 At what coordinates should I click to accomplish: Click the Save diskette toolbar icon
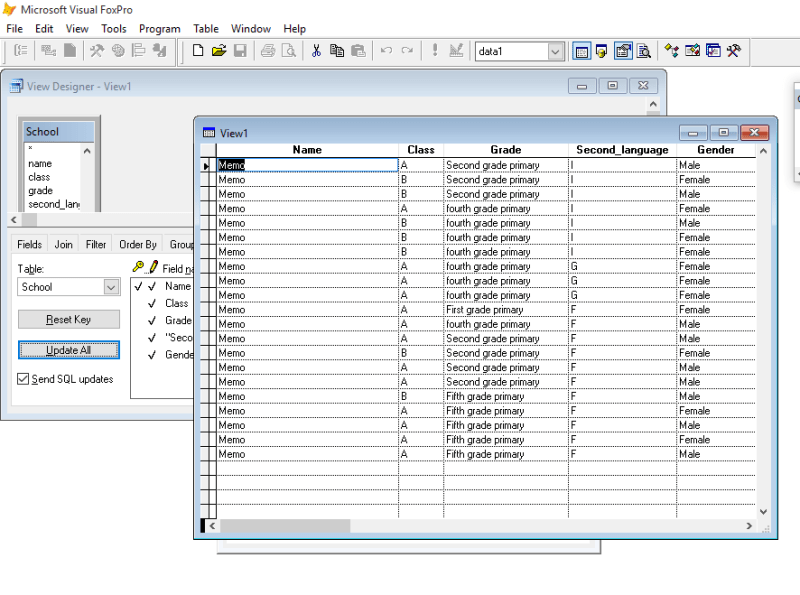[x=240, y=51]
